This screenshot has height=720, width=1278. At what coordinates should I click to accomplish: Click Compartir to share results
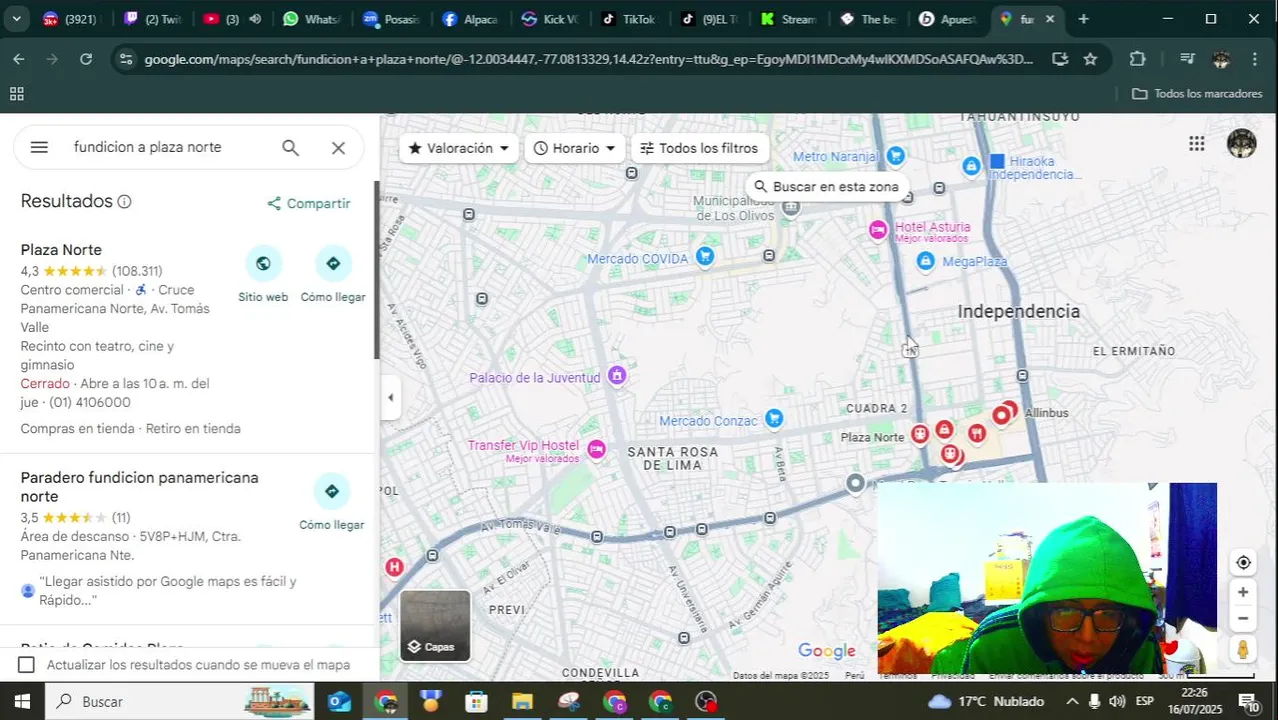tap(308, 204)
